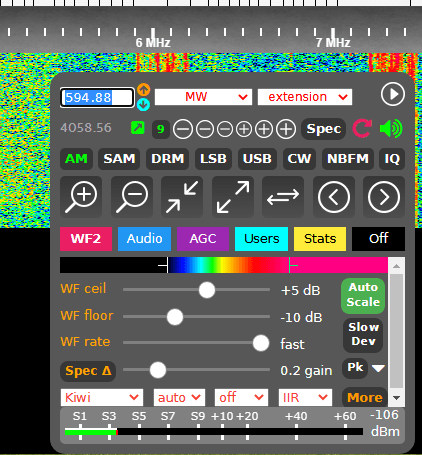Screen dimensions: 422x455
Task: Select AM demodulation mode
Action: tap(76, 159)
